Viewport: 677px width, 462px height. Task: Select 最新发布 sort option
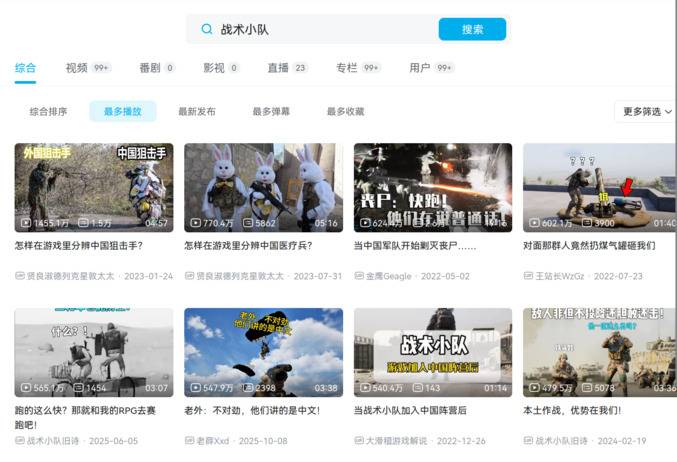tap(197, 111)
